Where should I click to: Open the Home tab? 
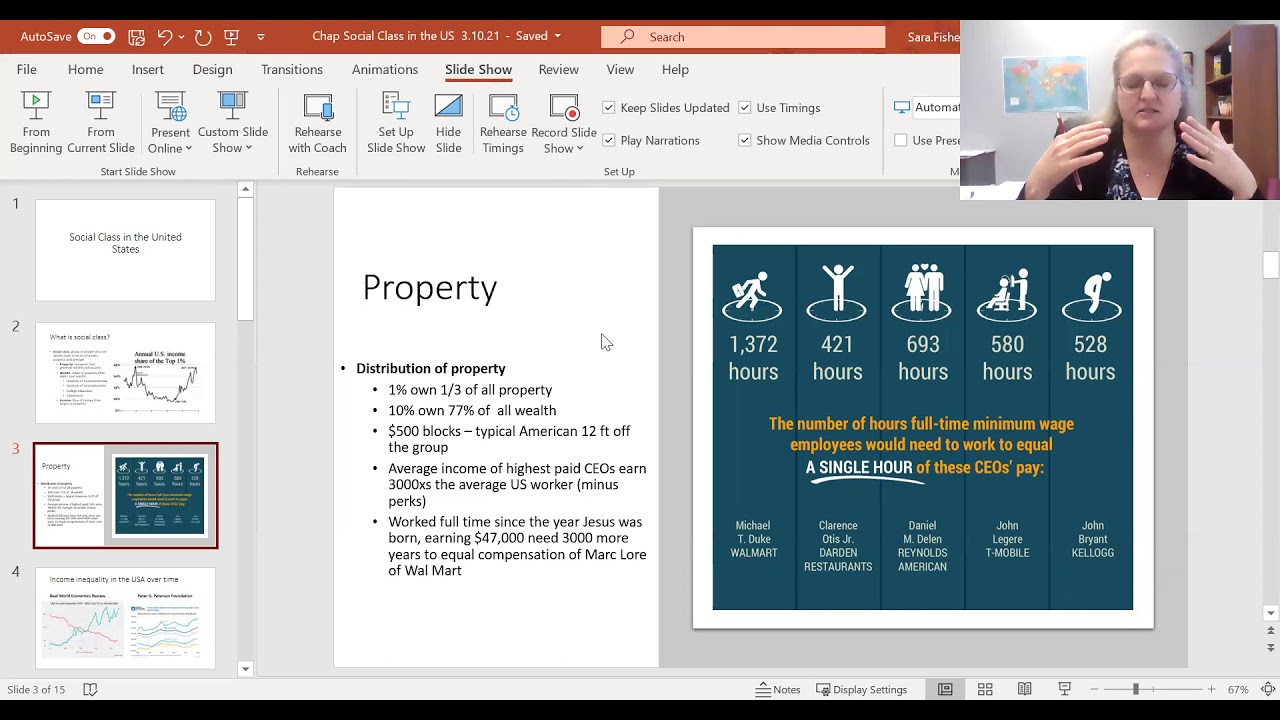[x=86, y=69]
